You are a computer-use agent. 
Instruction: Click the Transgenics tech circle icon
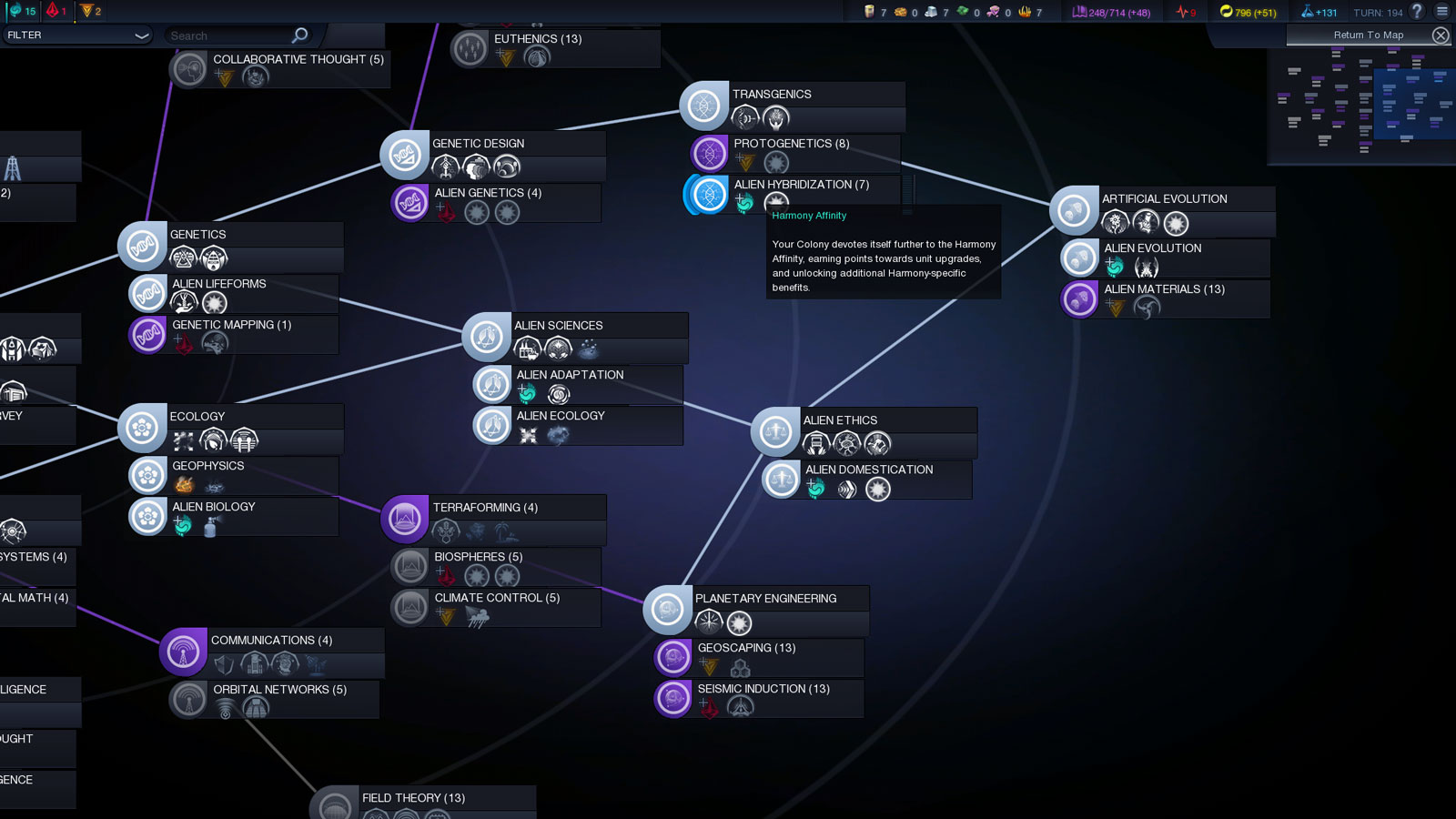click(x=703, y=106)
